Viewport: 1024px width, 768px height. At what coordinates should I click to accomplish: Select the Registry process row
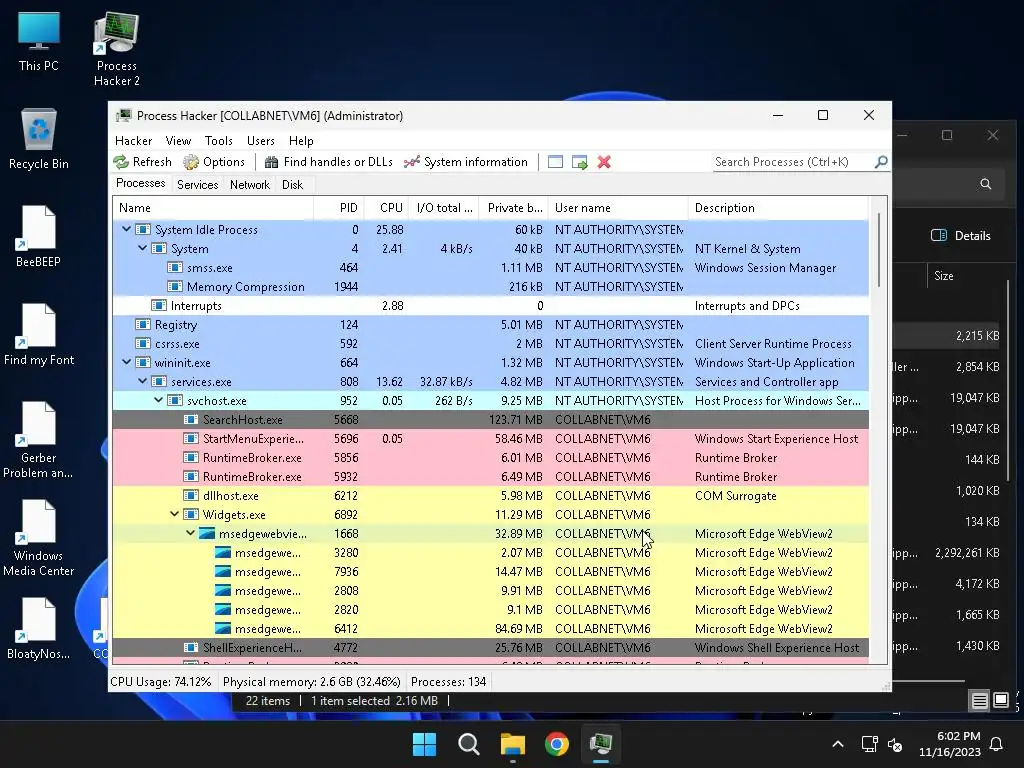tap(490, 325)
